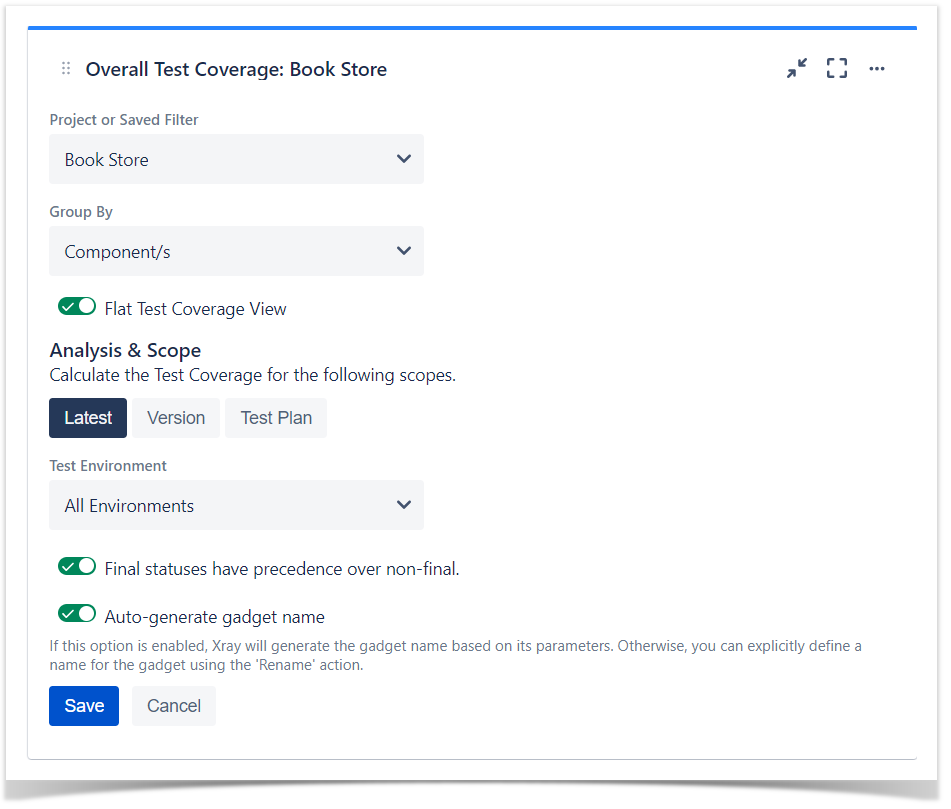The image size is (951, 809).
Task: Minimize the gadget with collapse arrows icon
Action: [x=797, y=69]
